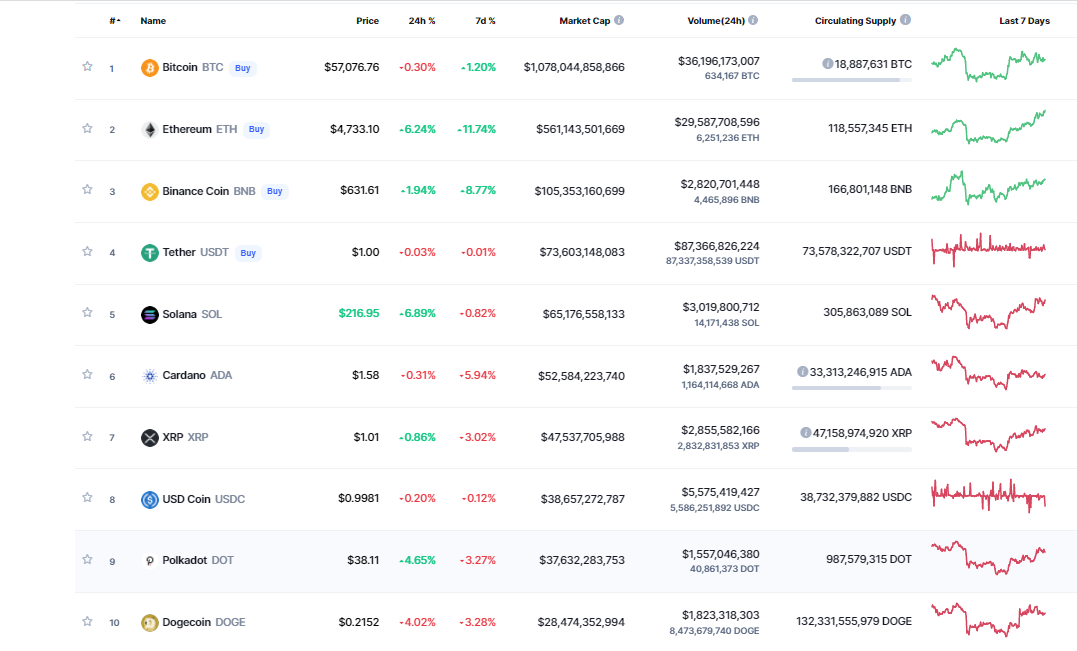
Task: Open the XRP coin page link
Action: click(x=185, y=437)
